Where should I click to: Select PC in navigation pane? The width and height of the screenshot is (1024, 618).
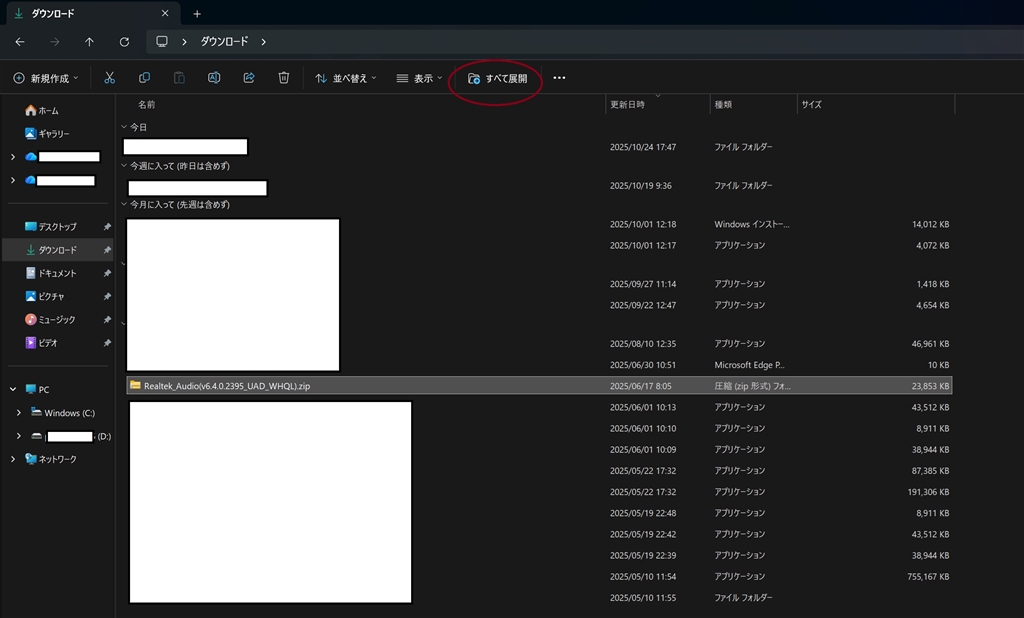[37, 389]
